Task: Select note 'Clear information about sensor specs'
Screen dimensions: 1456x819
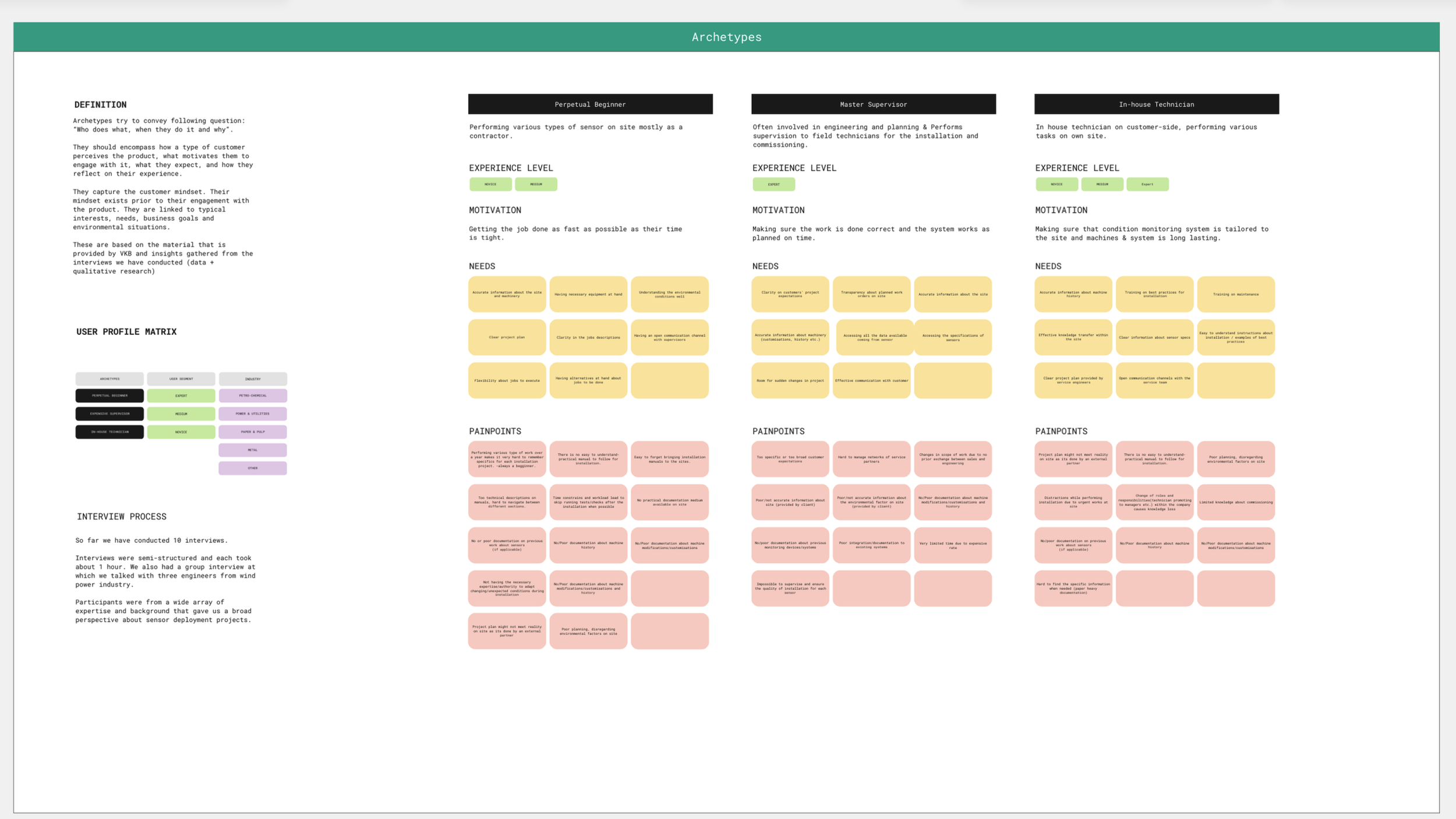Action: coord(1154,337)
